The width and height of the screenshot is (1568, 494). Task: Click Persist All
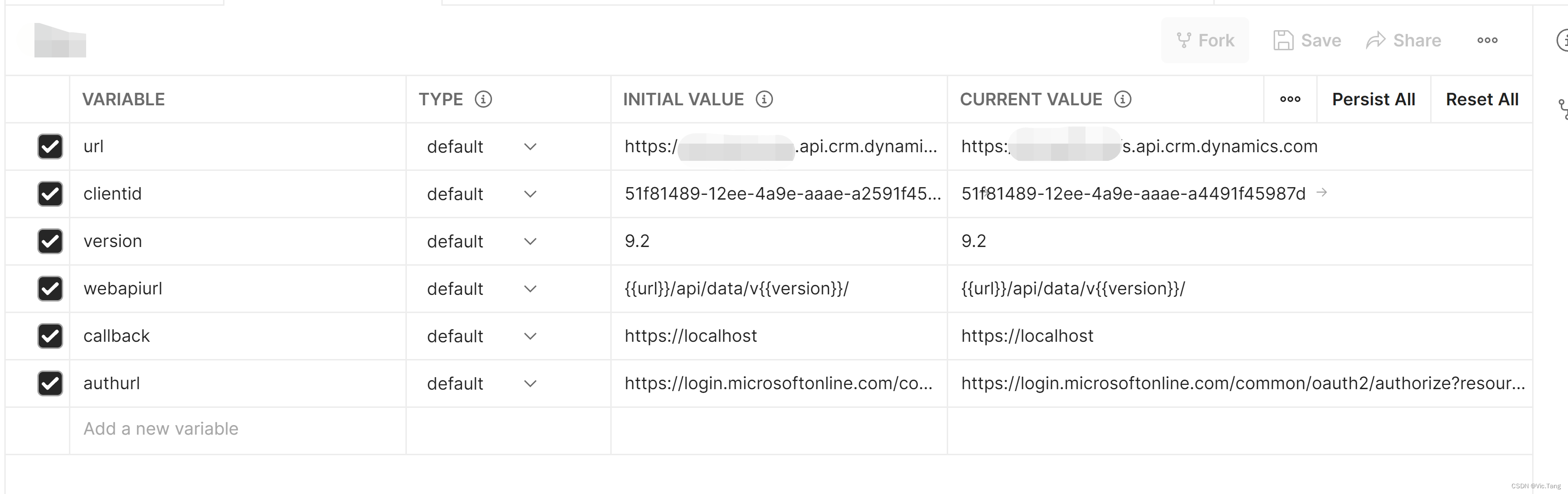1374,99
